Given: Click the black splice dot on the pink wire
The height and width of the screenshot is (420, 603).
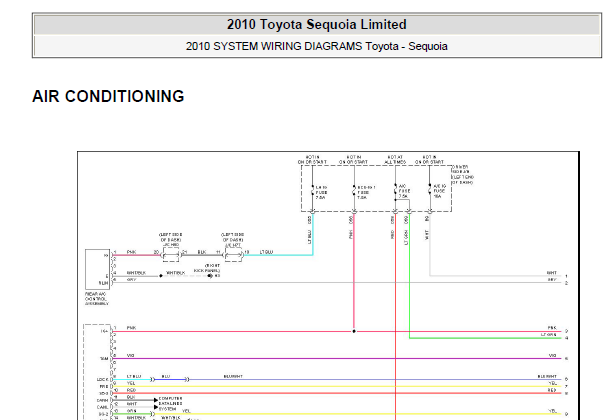Looking at the screenshot, I should pos(354,331).
